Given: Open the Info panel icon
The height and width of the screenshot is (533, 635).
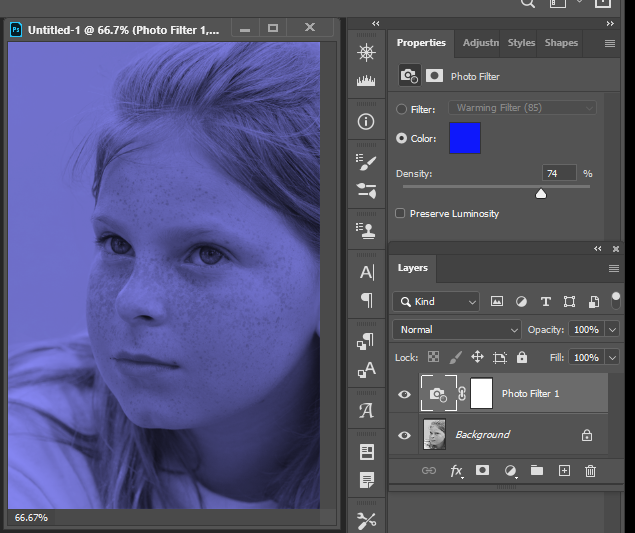Looking at the screenshot, I should click(366, 122).
